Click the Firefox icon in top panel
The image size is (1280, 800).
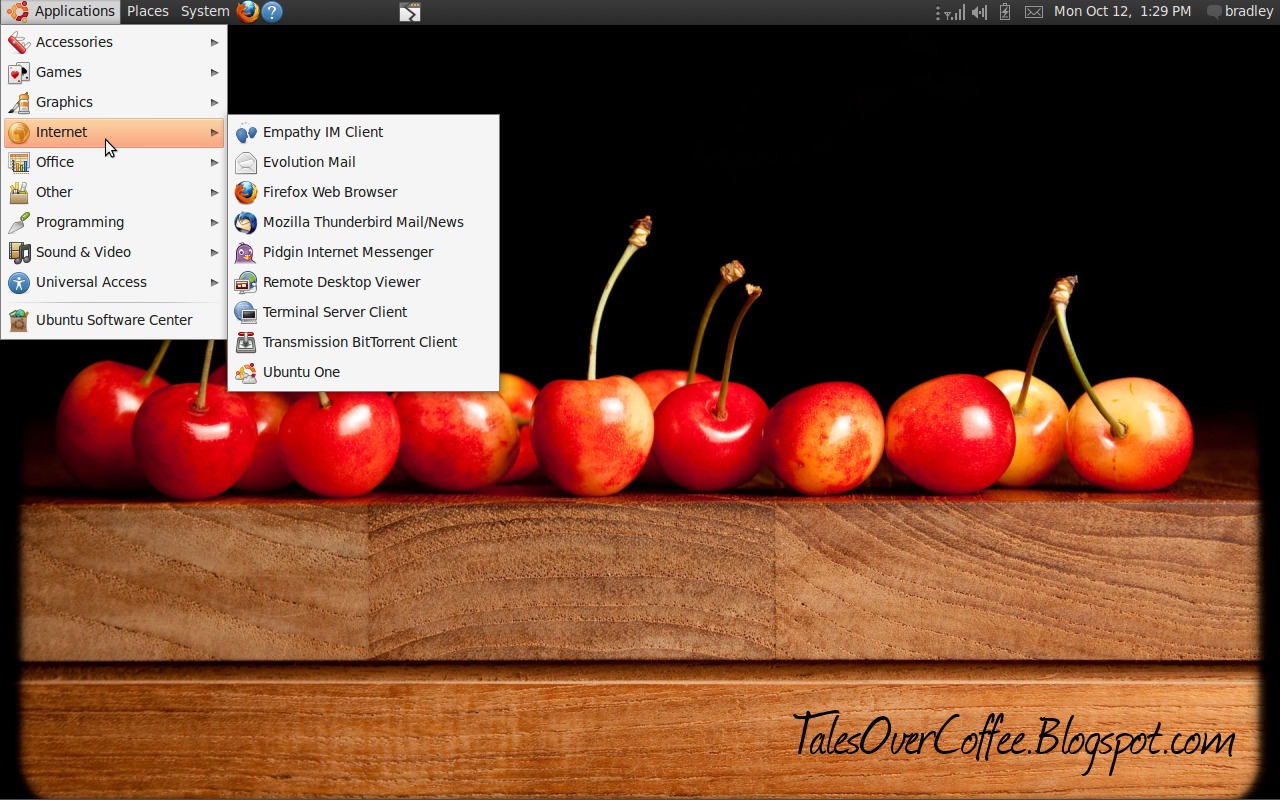pyautogui.click(x=247, y=12)
